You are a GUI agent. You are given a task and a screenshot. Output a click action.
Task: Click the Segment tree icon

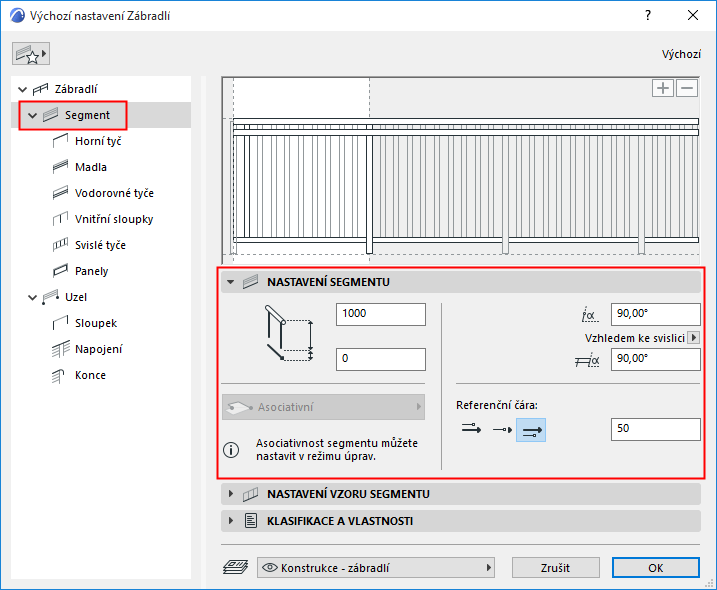(x=51, y=115)
